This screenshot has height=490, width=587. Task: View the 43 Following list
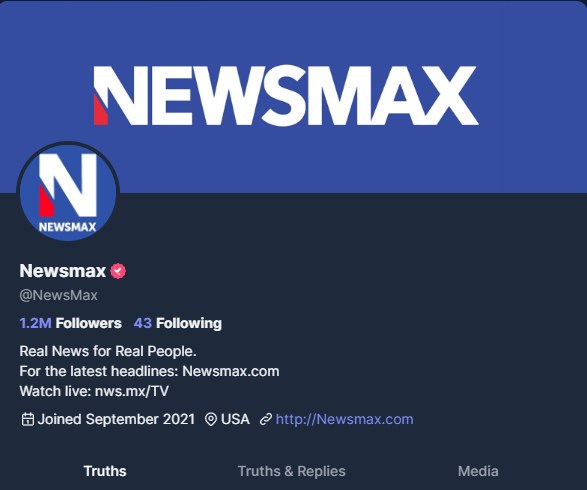178,323
